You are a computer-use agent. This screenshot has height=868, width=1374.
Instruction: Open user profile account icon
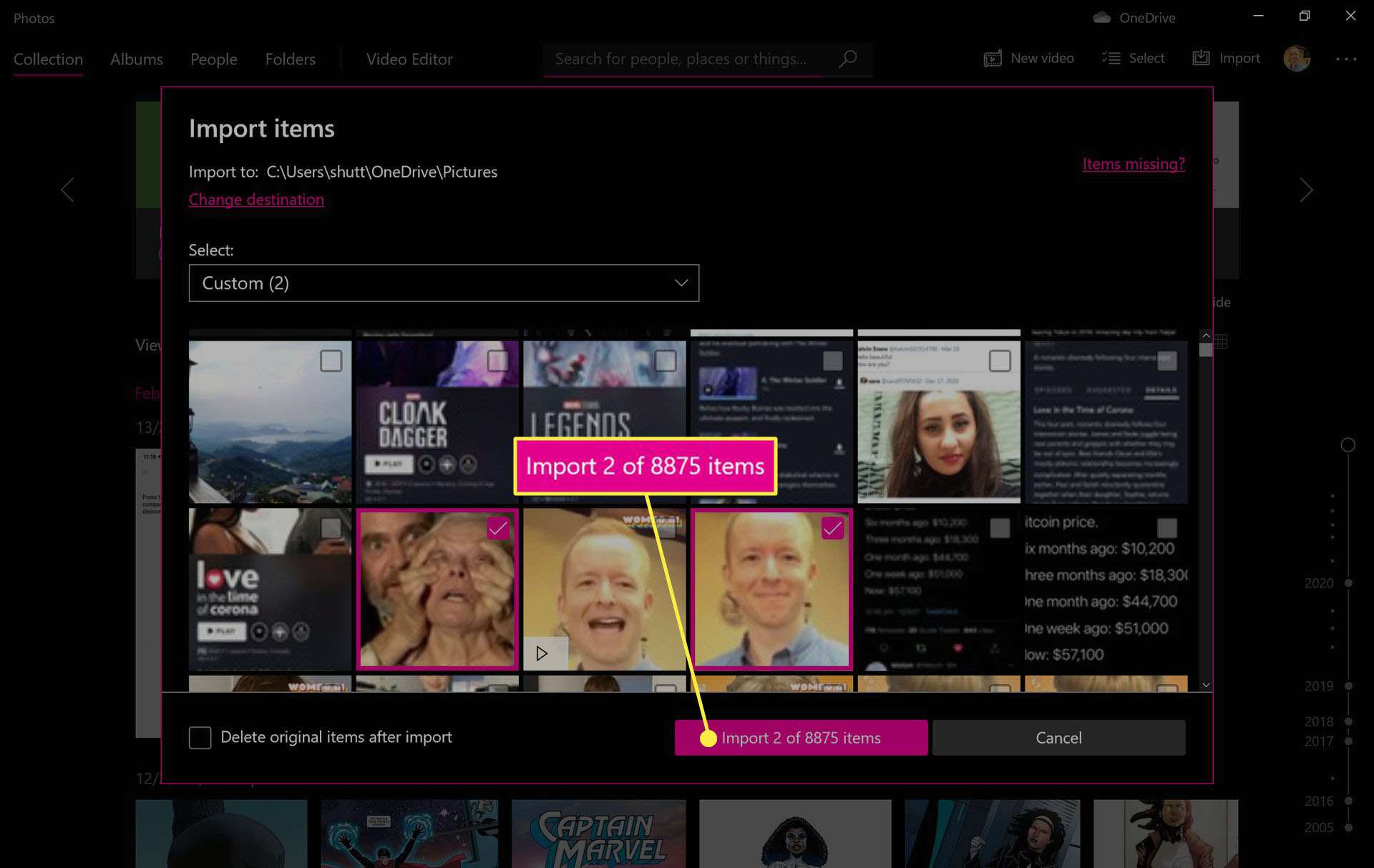1296,58
